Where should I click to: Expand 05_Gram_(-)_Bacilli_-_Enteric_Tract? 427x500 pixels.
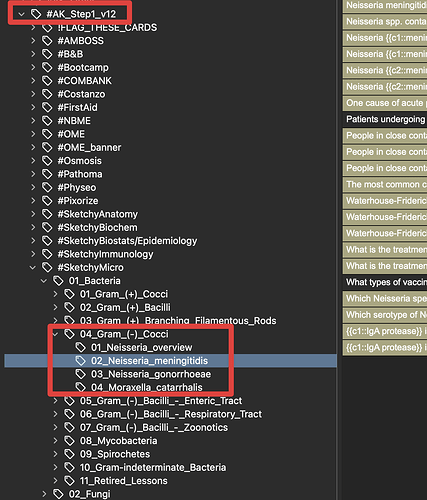[x=55, y=401]
